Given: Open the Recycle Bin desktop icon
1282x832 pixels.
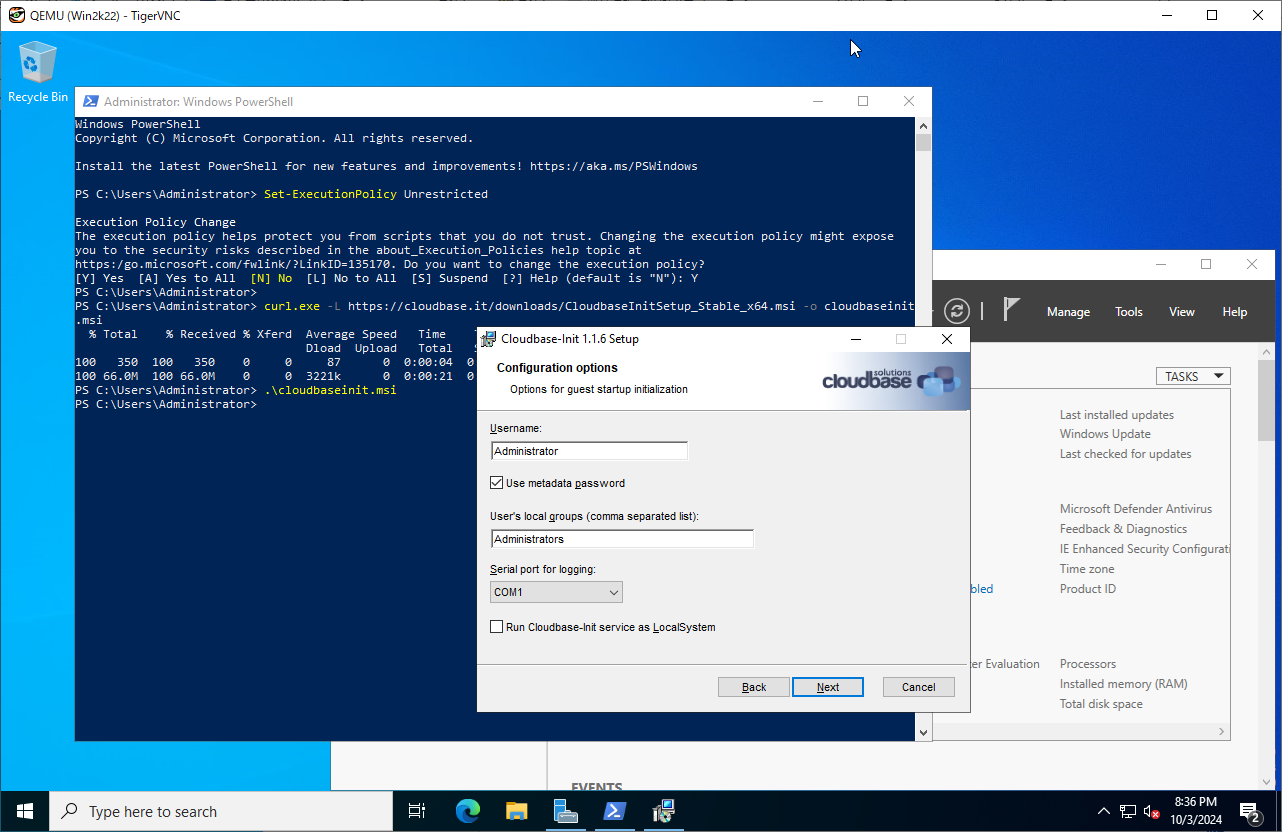Looking at the screenshot, I should [38, 72].
